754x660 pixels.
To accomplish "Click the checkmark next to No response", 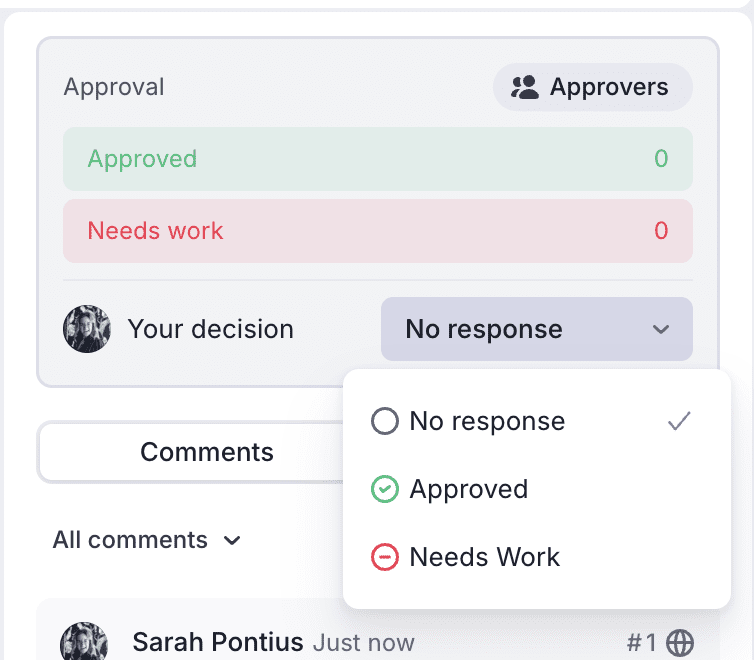I will point(679,421).
